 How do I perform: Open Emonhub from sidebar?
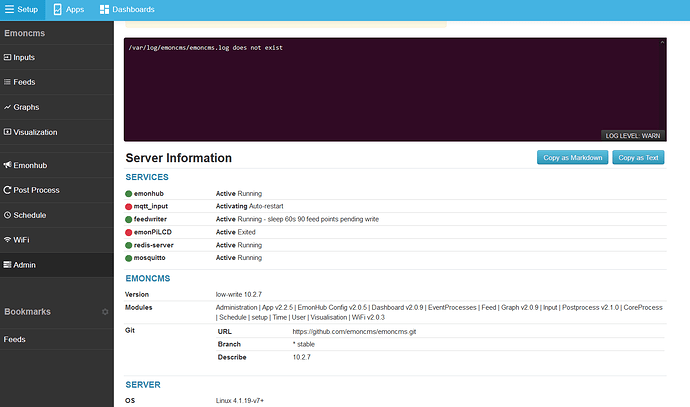57,165
